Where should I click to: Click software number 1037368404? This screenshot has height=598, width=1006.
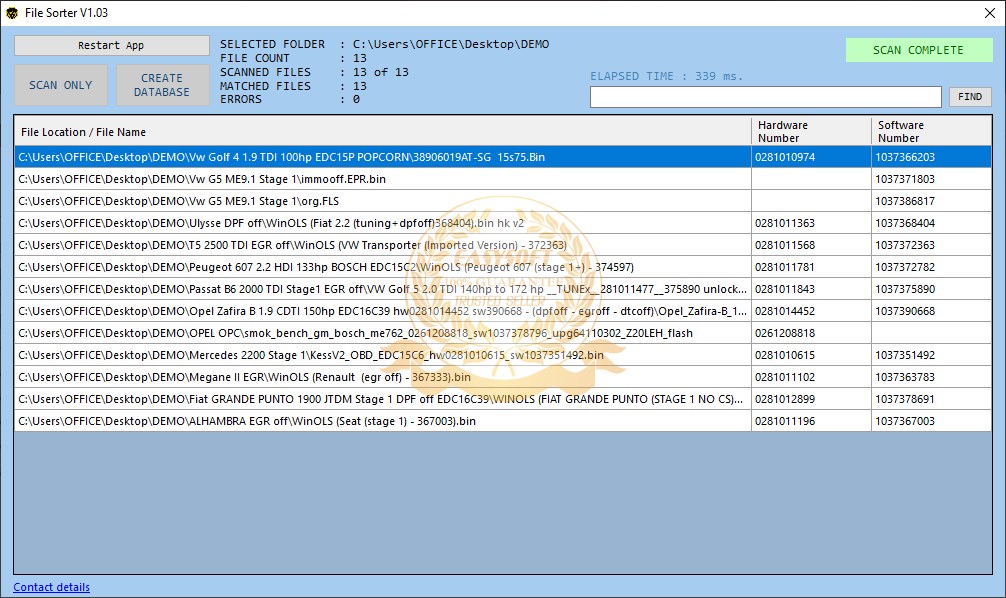pos(905,223)
